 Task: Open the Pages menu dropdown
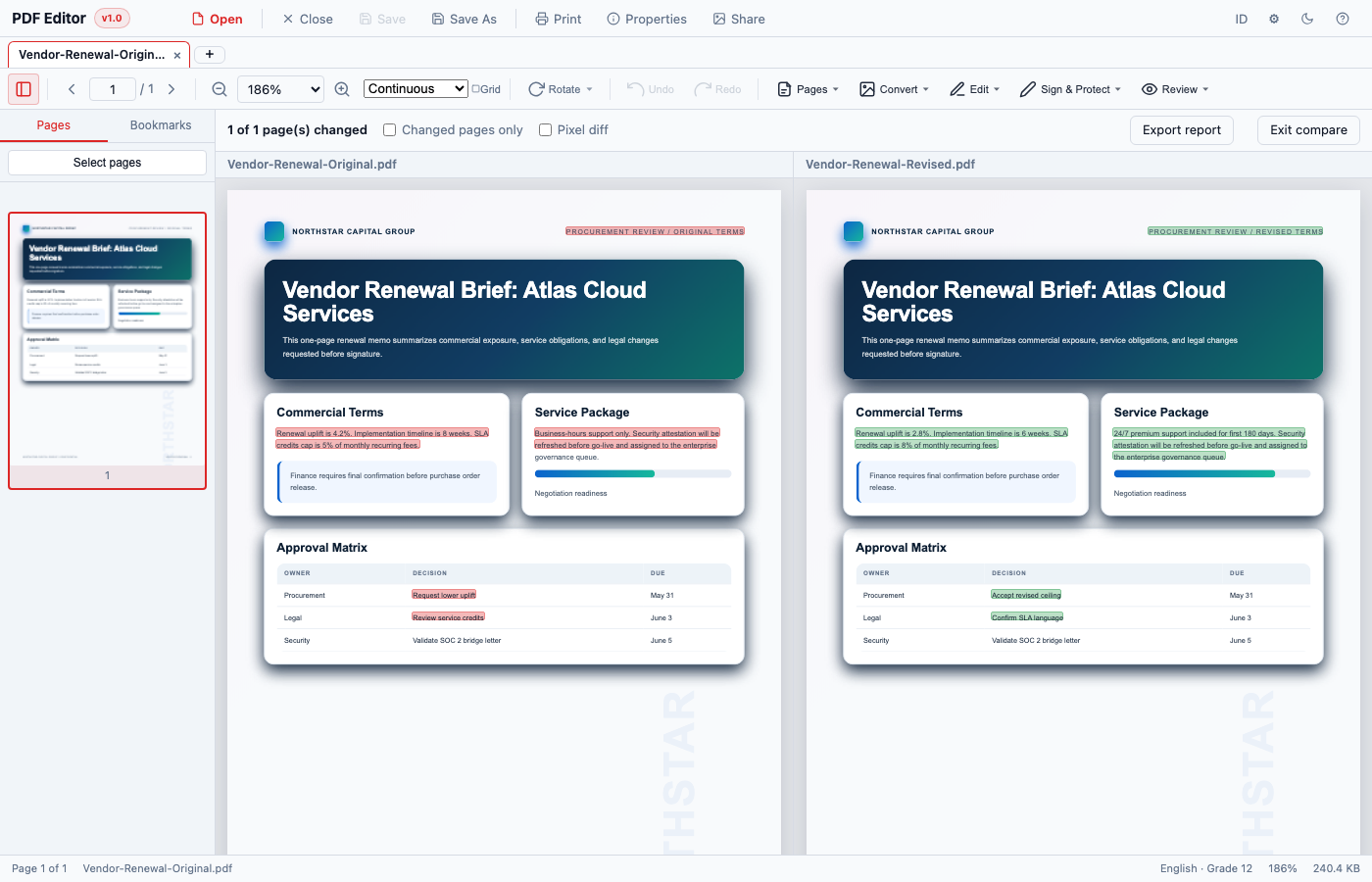coord(808,89)
